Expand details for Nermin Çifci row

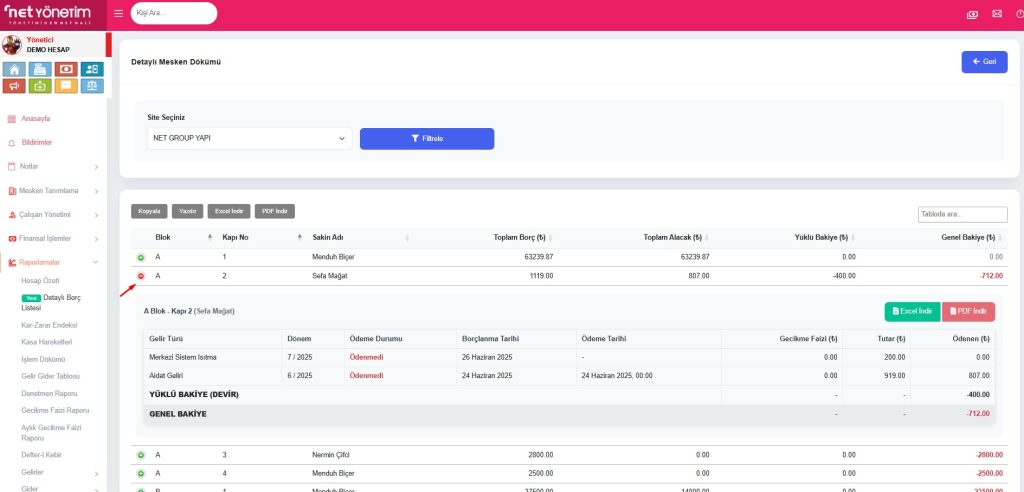(x=141, y=455)
